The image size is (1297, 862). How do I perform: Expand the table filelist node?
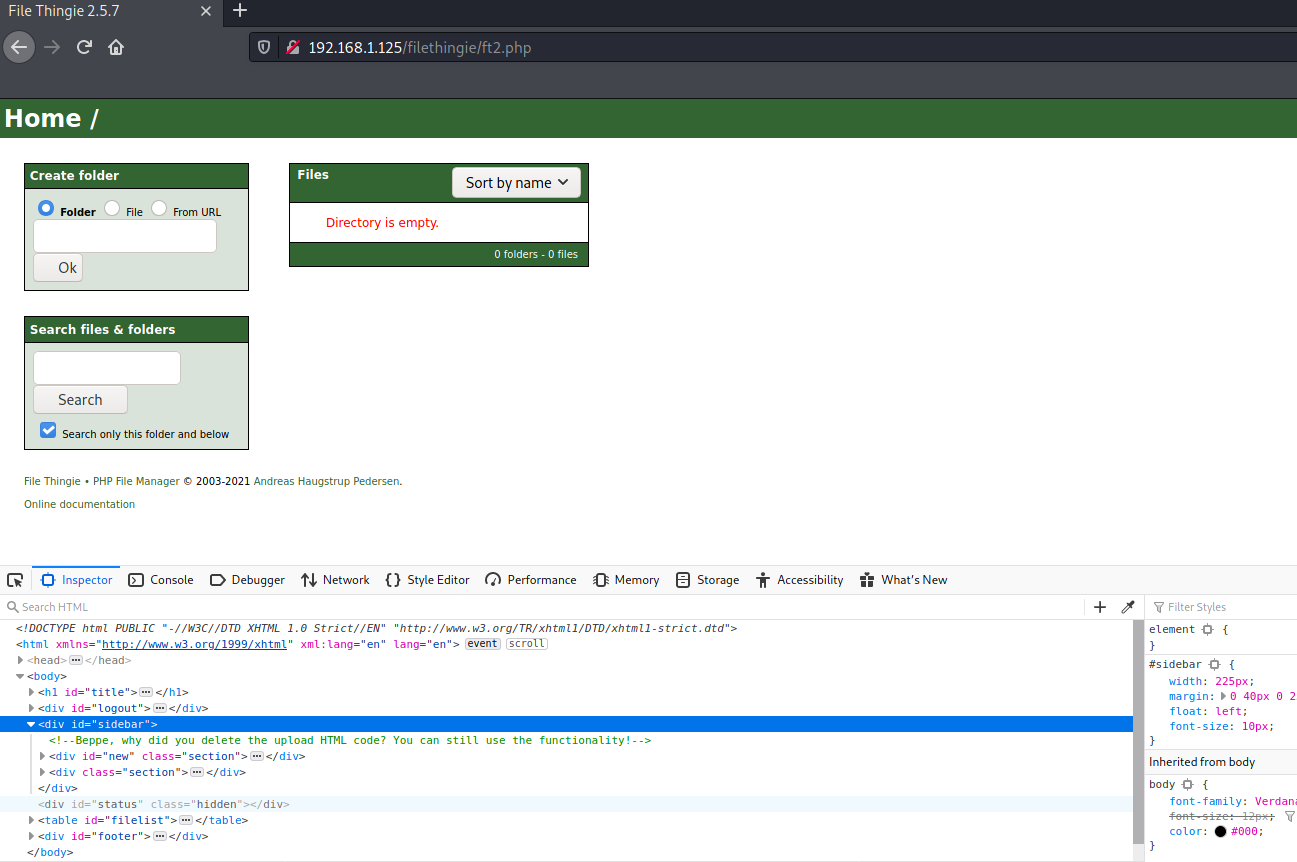pyautogui.click(x=32, y=821)
